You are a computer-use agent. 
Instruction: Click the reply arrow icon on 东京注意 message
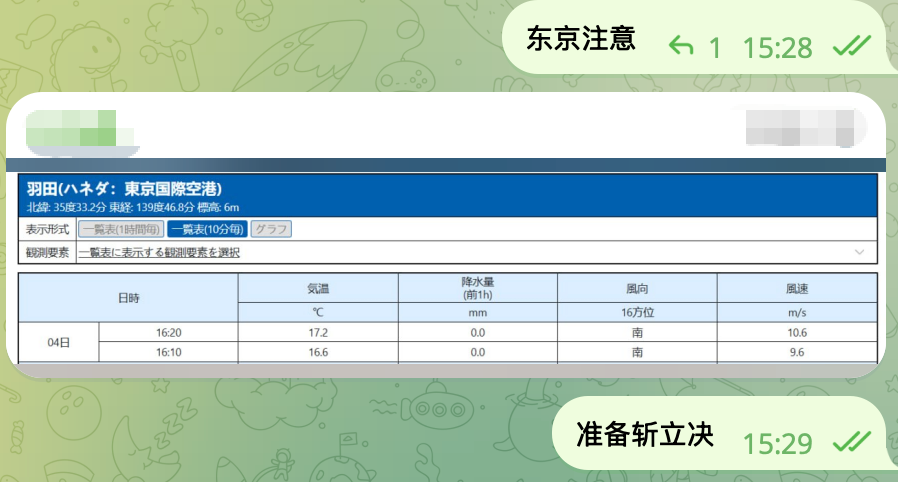pyautogui.click(x=681, y=46)
